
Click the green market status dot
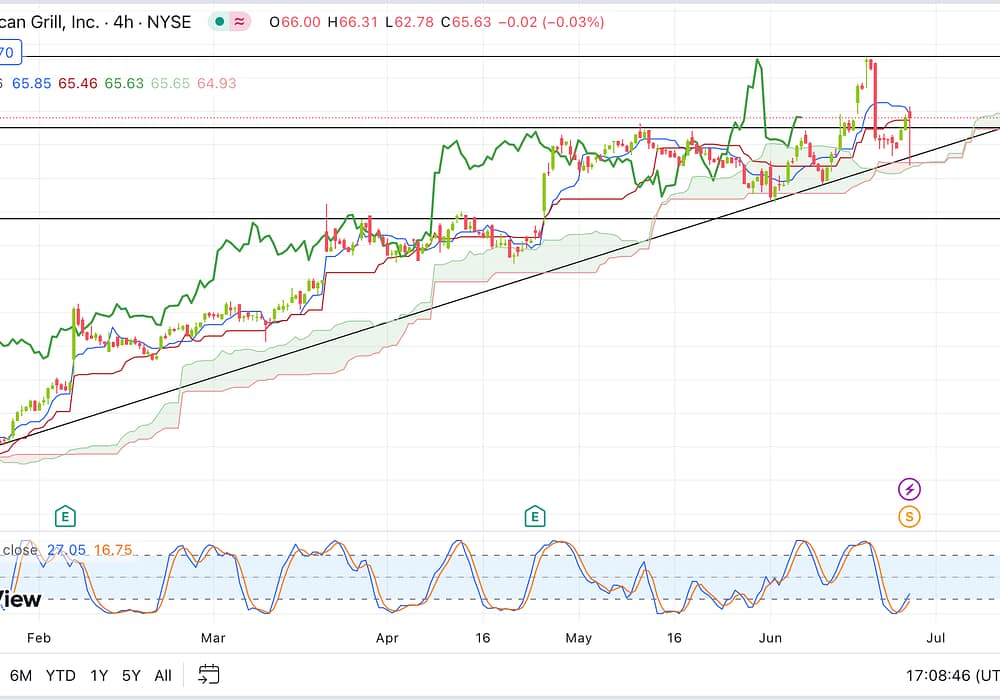point(219,22)
